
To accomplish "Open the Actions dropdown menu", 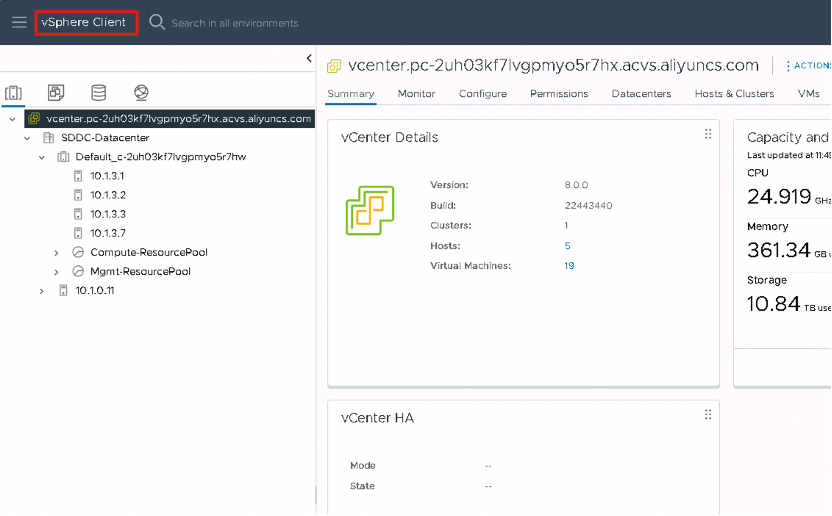I will click(x=807, y=66).
